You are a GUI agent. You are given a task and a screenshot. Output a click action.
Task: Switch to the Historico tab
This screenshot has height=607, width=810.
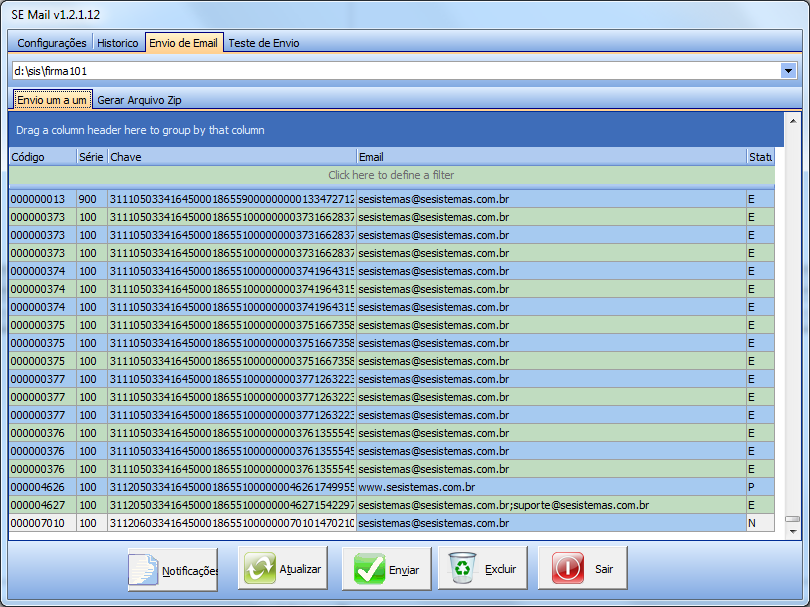[118, 43]
